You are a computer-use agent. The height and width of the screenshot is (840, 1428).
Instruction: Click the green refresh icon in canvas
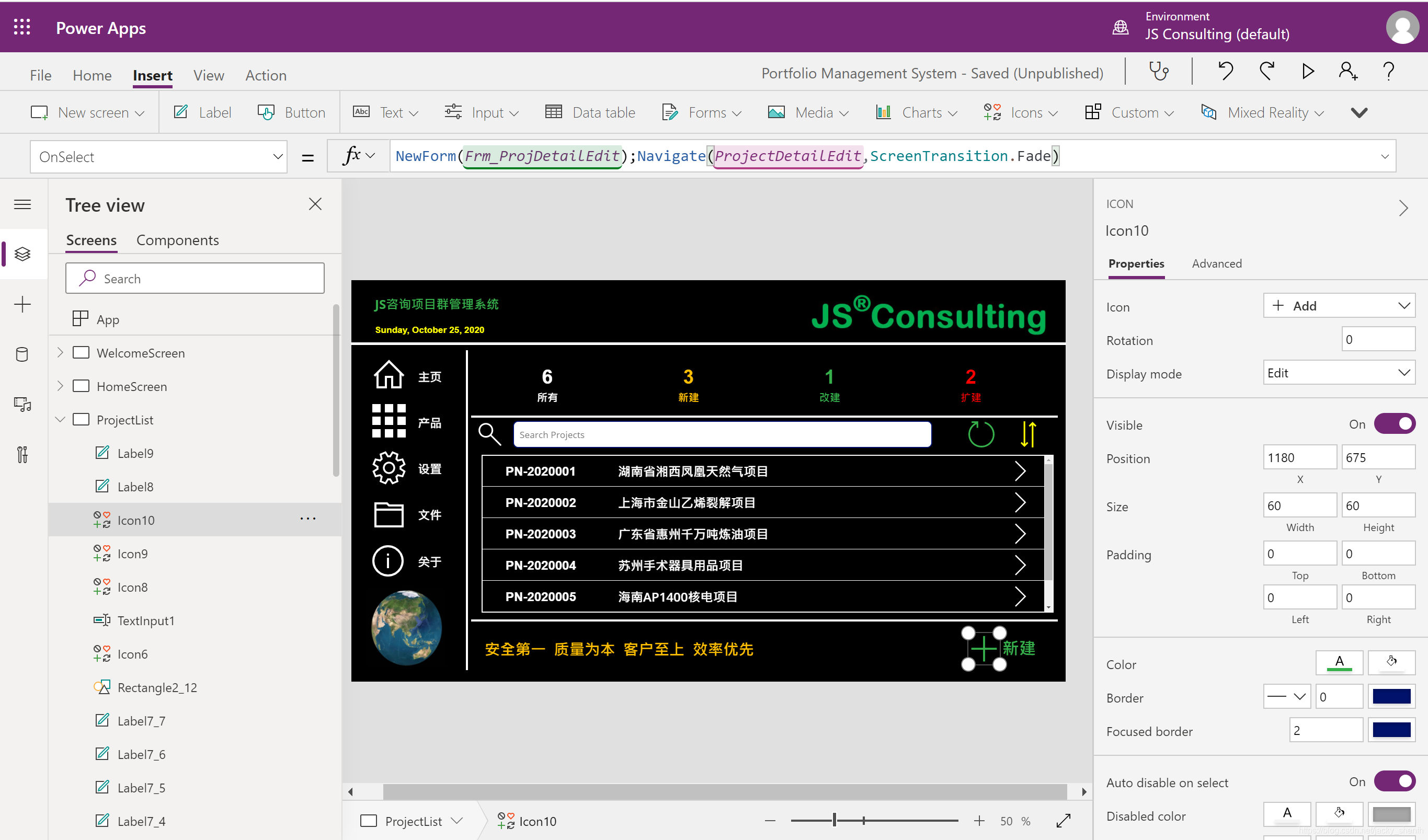pyautogui.click(x=981, y=434)
